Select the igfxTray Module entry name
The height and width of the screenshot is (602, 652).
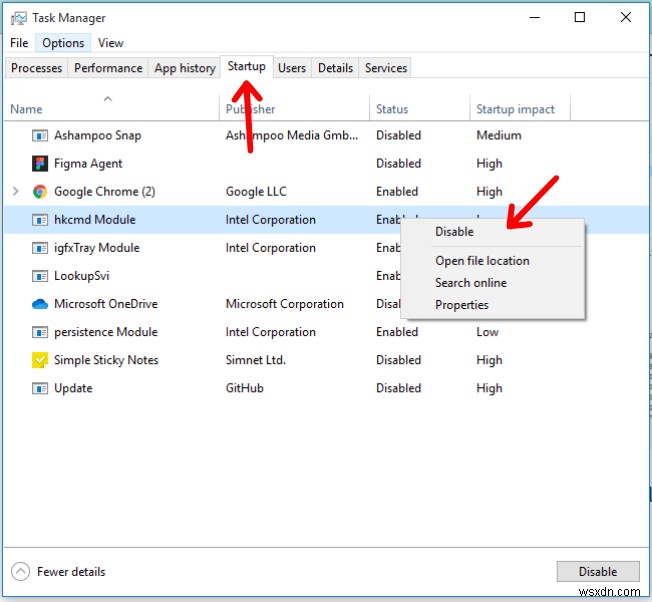tap(97, 248)
